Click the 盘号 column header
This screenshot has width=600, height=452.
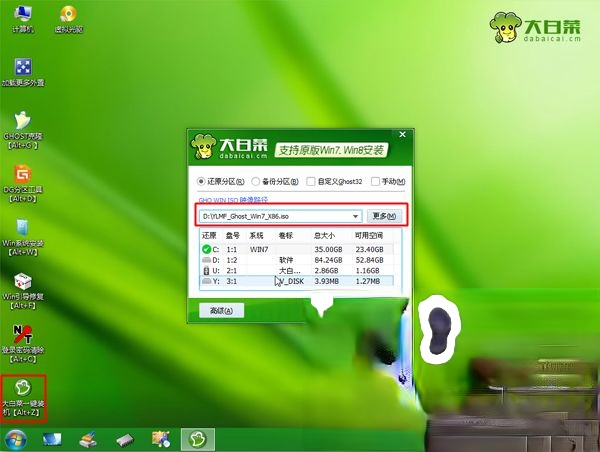[x=233, y=235]
